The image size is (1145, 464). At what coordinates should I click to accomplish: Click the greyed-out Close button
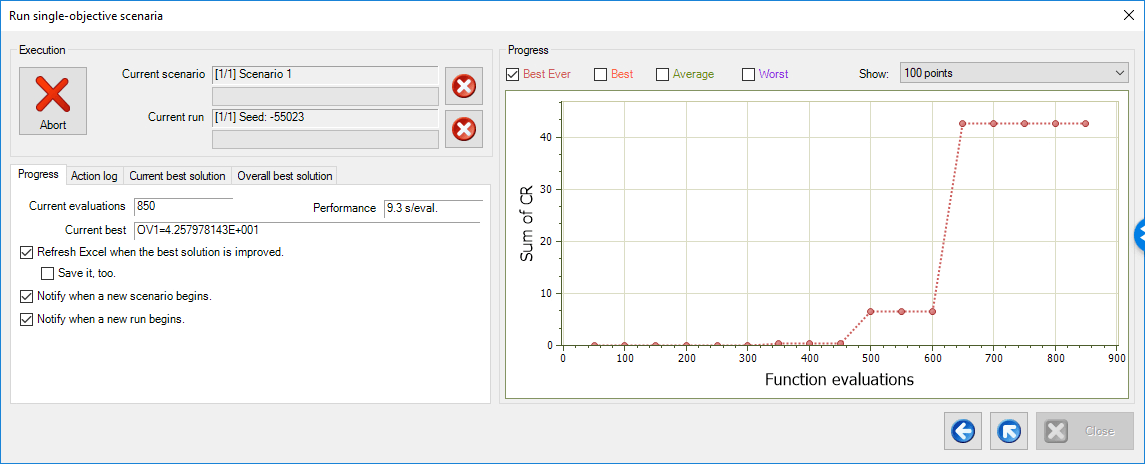pos(1084,431)
